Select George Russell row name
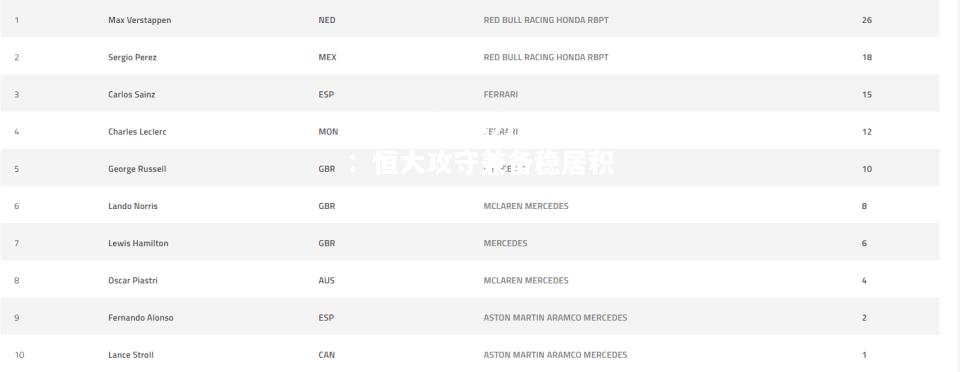Screen dimensions: 960x372 (x=137, y=169)
